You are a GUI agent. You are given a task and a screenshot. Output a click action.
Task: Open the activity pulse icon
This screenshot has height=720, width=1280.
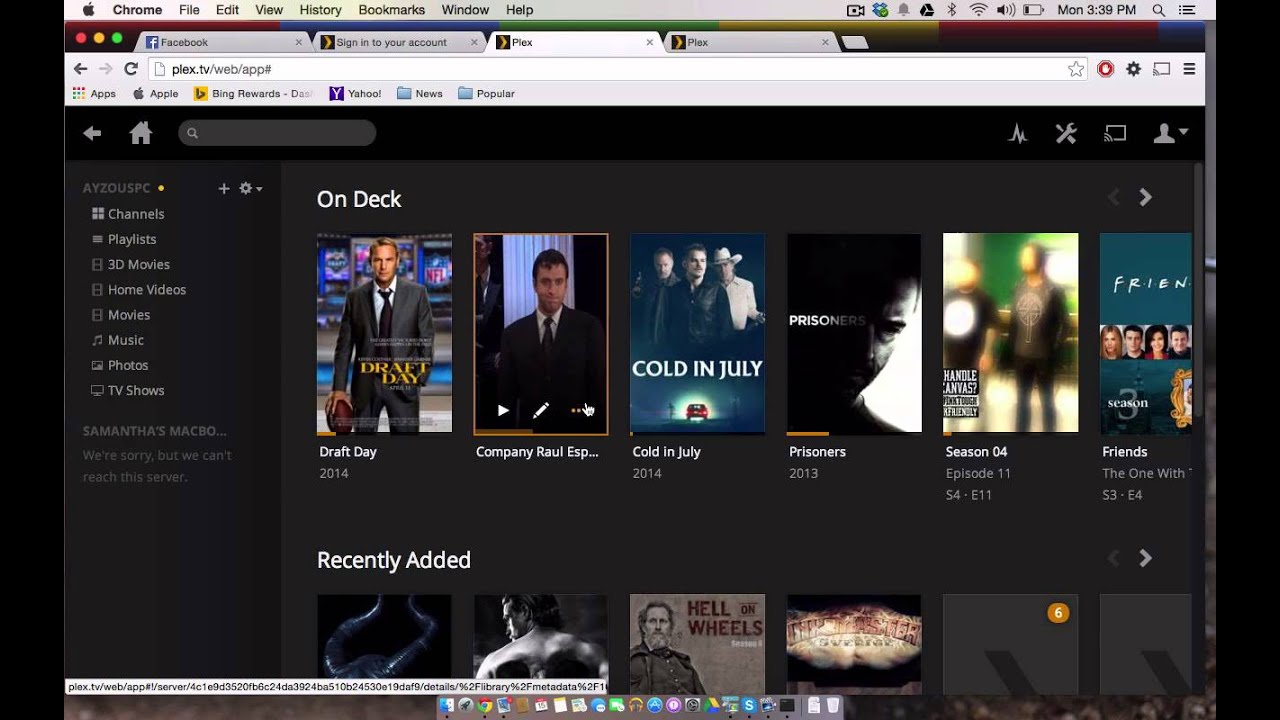click(x=1018, y=133)
